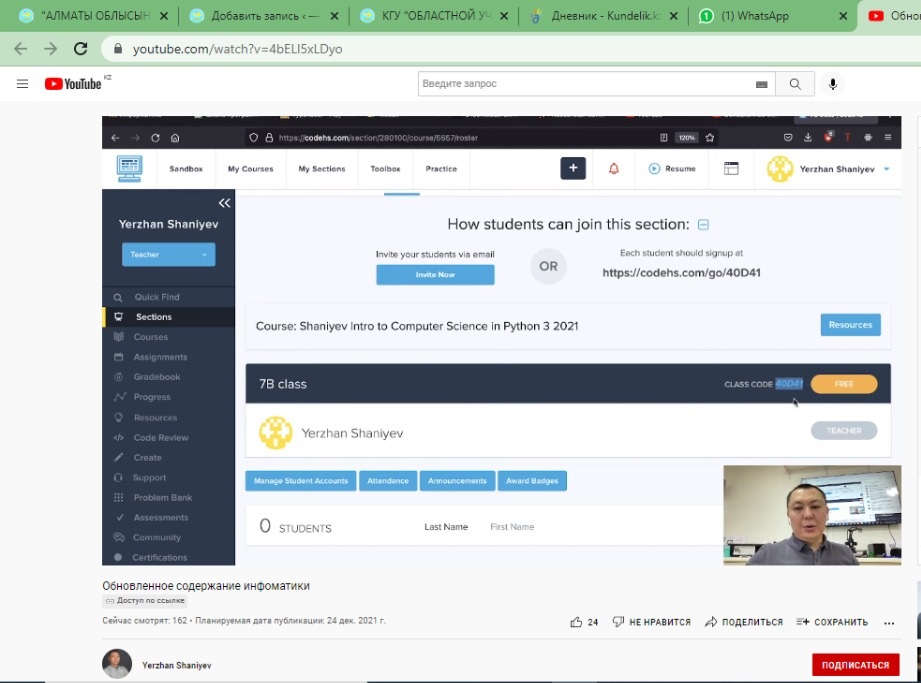Open the Award Badges button
921x683 pixels.
coord(532,480)
